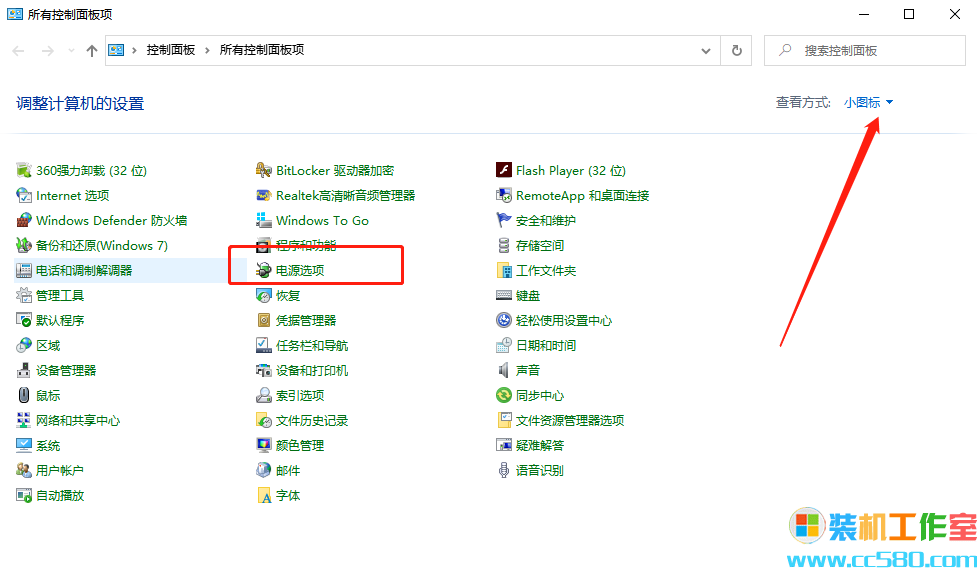Click the 默认程序 icon
Screen dimensions: 977x581
coord(24,320)
